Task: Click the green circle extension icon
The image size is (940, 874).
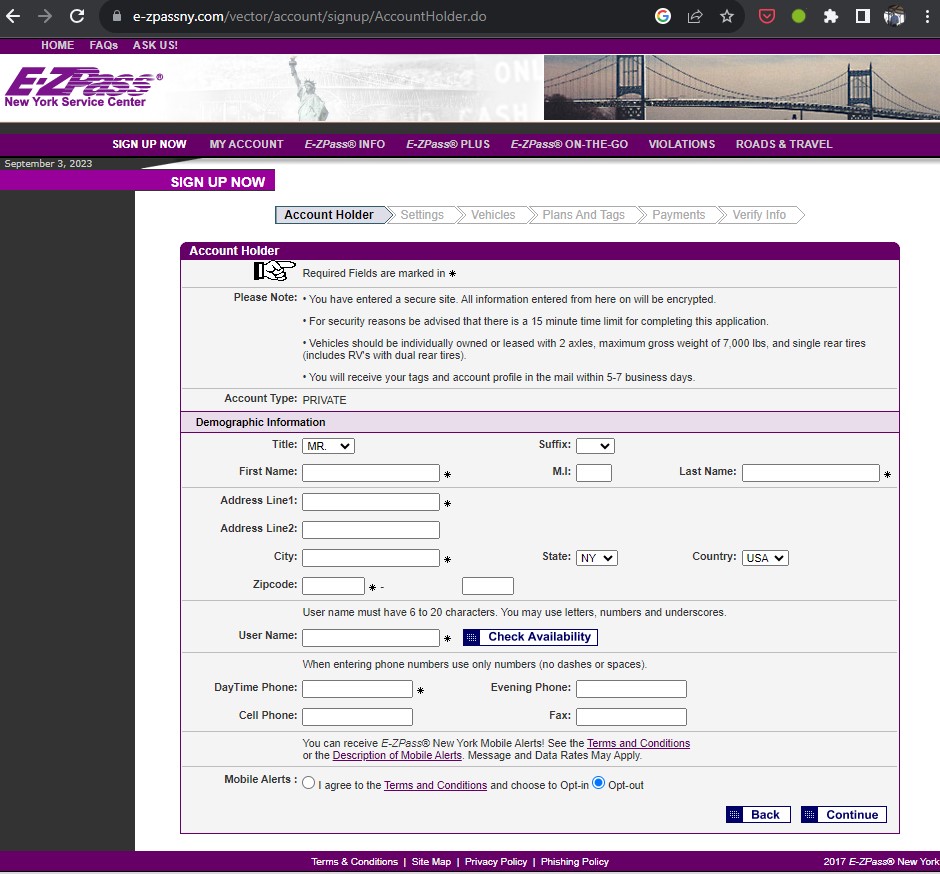Action: pos(799,16)
